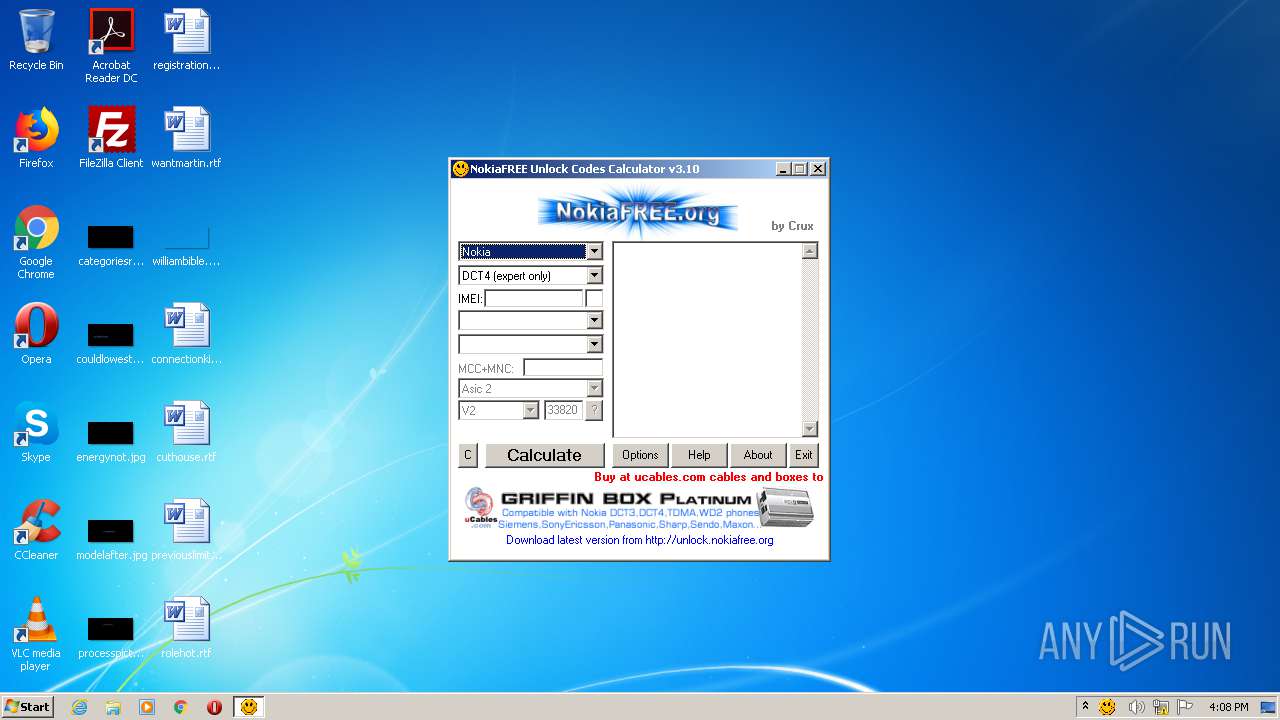Expand the V2 version dropdown
This screenshot has width=1280, height=720.
pyautogui.click(x=531, y=411)
